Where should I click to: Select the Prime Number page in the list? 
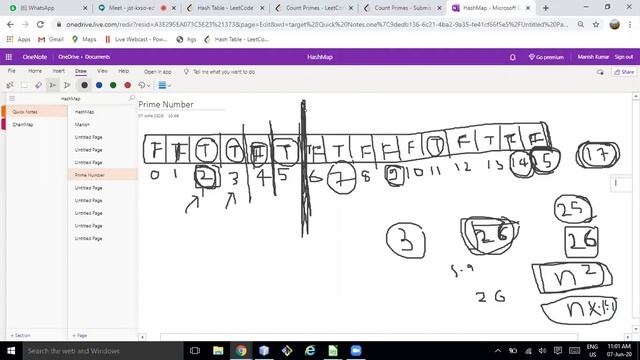103,175
